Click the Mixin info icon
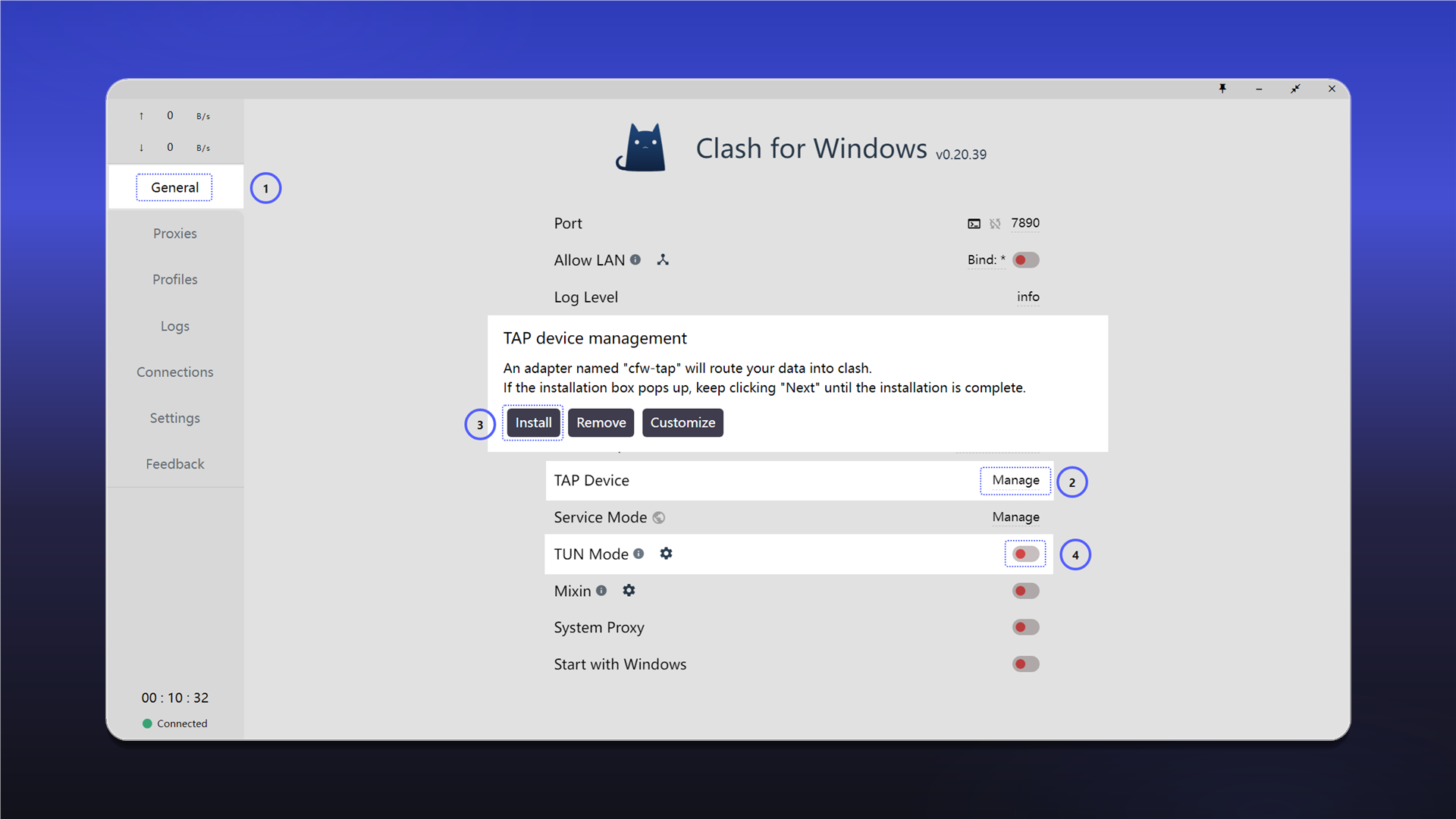This screenshot has width=1456, height=819. (601, 590)
